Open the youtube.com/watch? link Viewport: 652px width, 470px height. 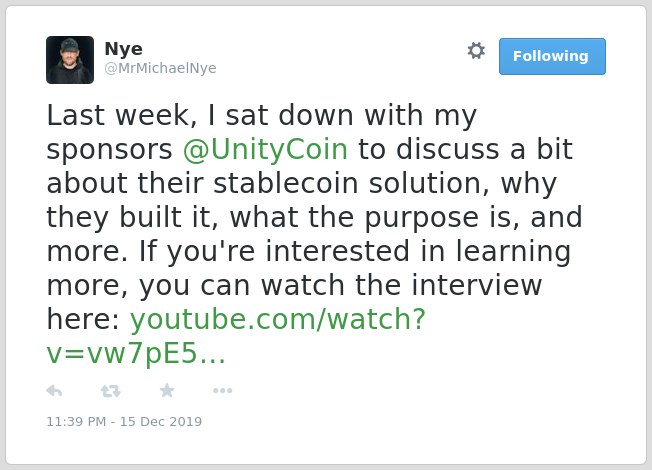(x=278, y=319)
